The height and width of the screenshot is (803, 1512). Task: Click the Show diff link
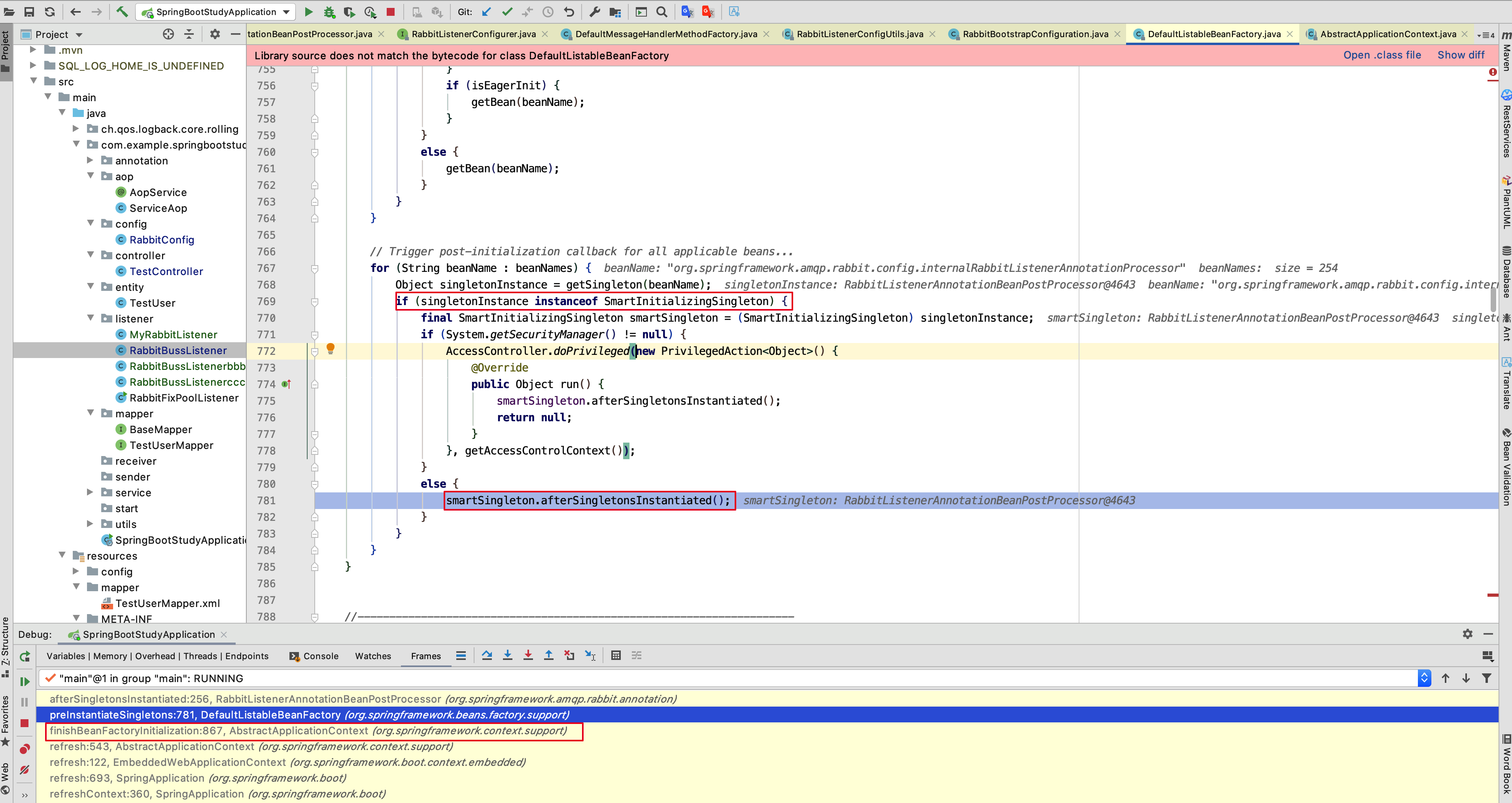point(1460,55)
